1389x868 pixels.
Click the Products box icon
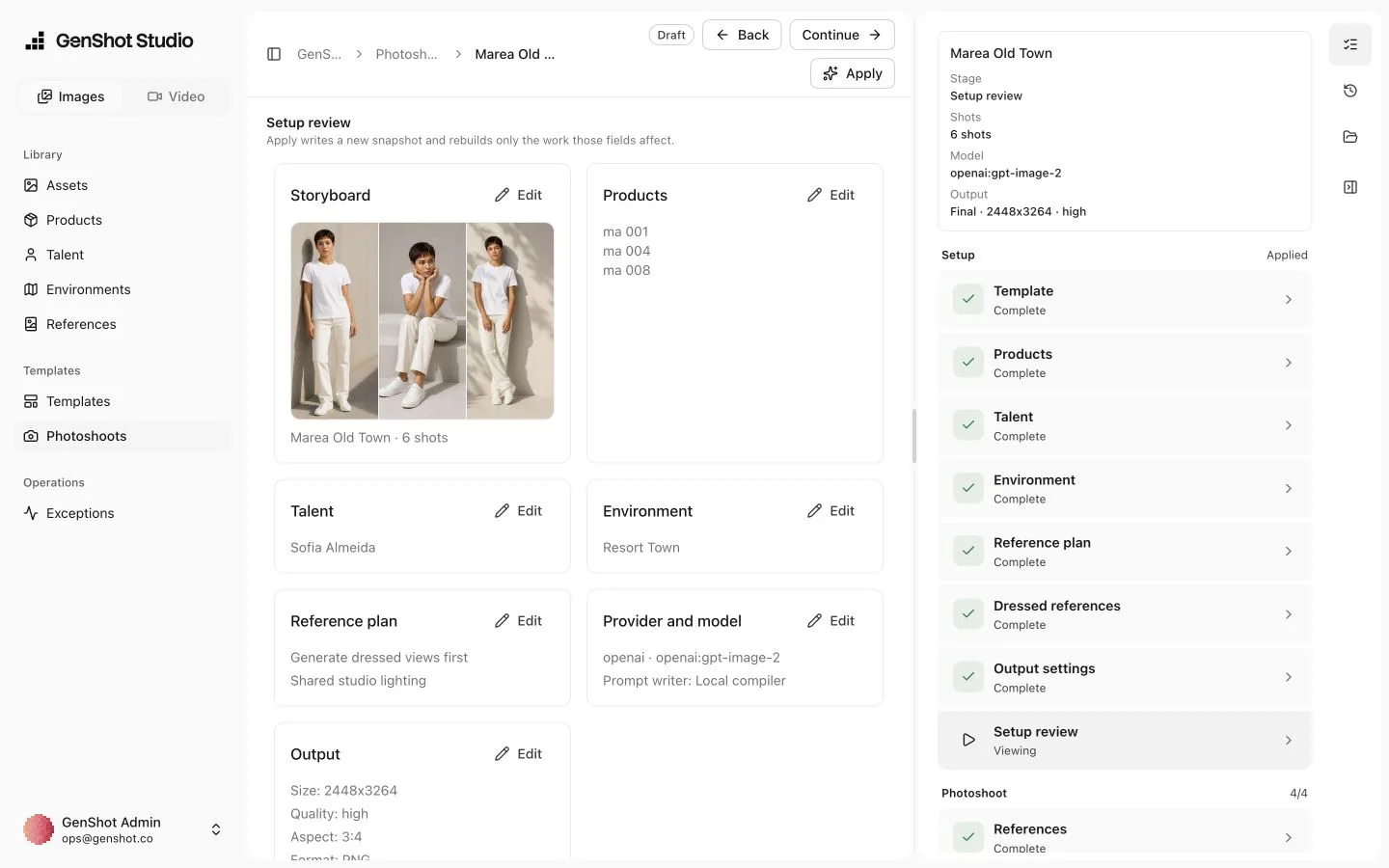click(x=31, y=220)
